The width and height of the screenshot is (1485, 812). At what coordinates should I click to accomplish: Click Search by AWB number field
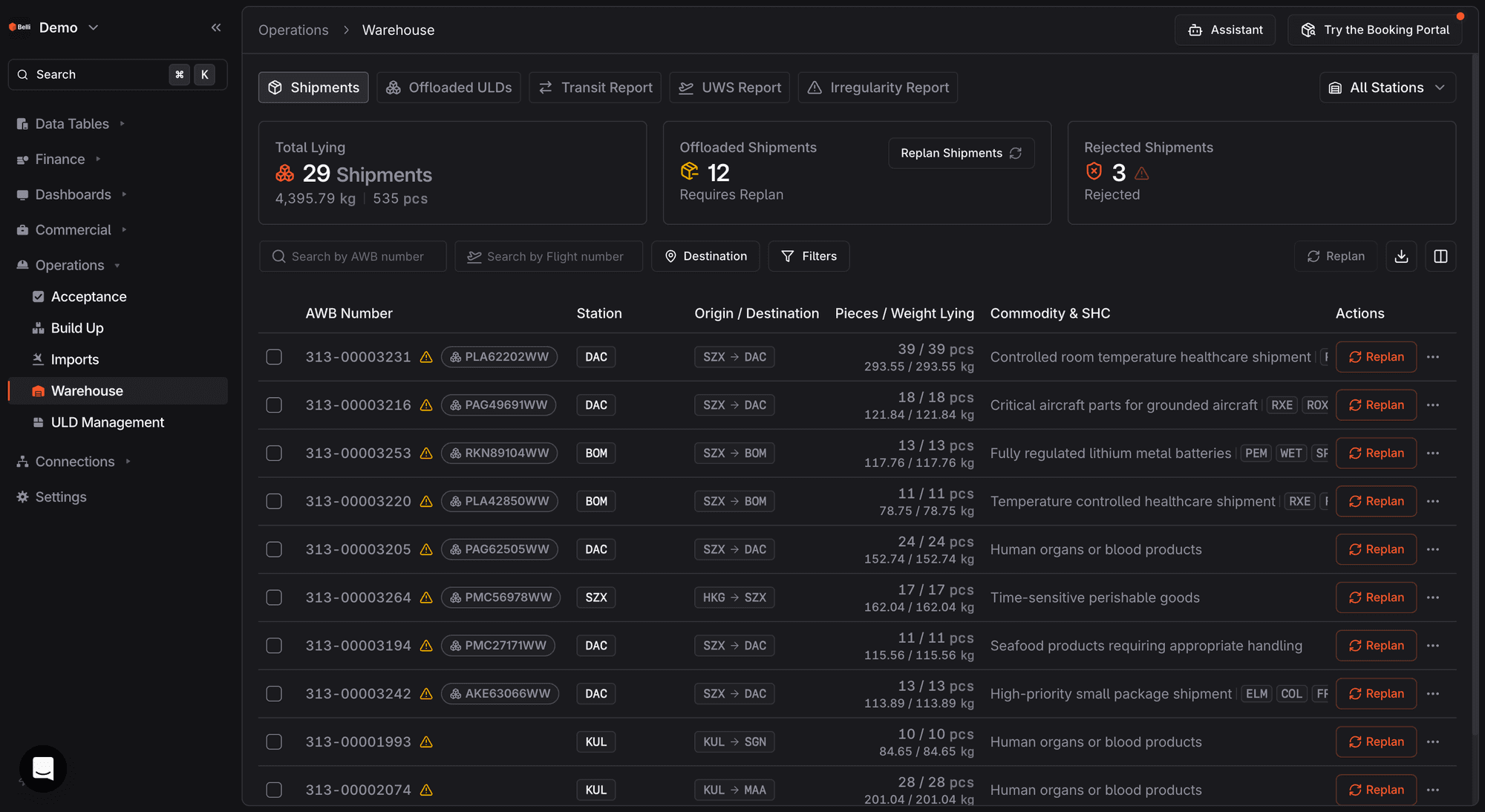(x=353, y=256)
